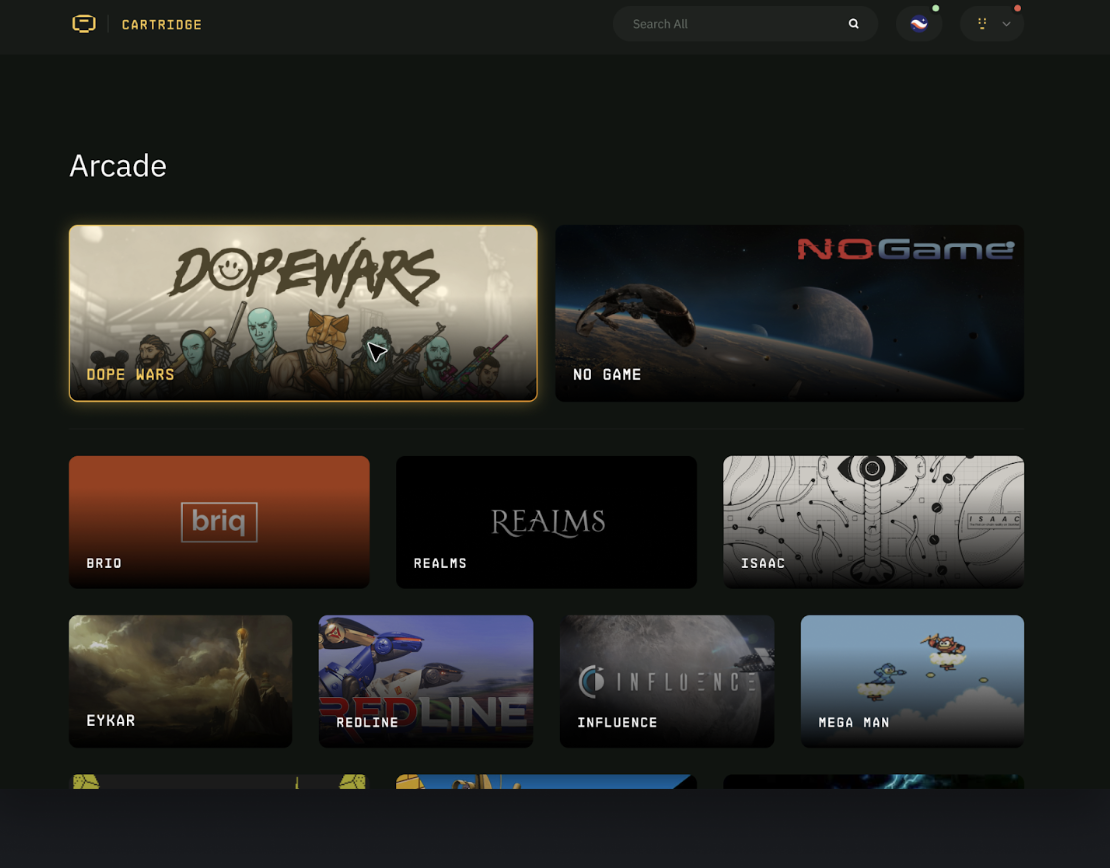1110x868 pixels.
Task: Click the Realms logo text on card
Action: click(547, 521)
